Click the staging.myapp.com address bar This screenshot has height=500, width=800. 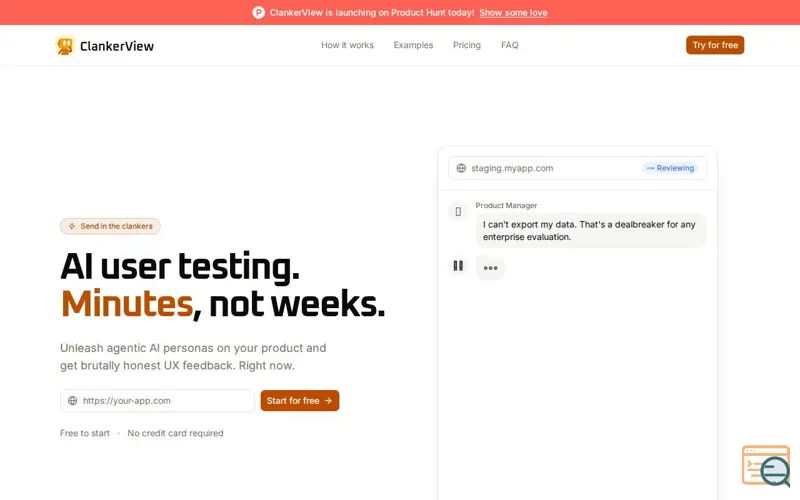577,168
